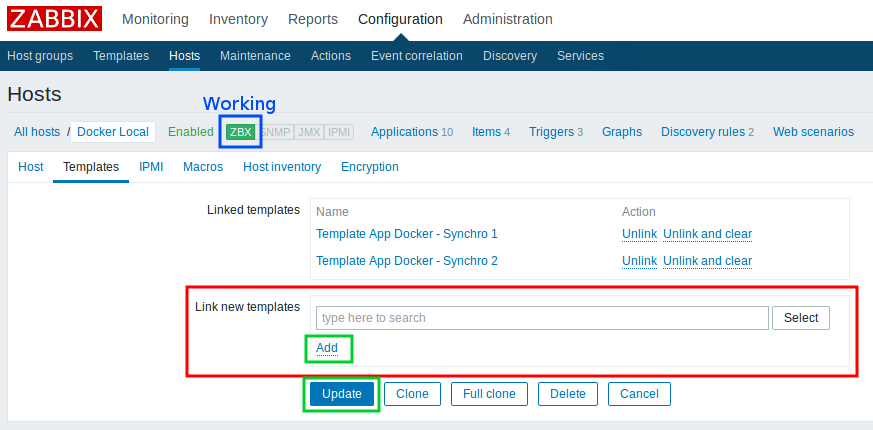Unlink Template App Docker - Synchro 1
The height and width of the screenshot is (430, 873).
coord(639,234)
